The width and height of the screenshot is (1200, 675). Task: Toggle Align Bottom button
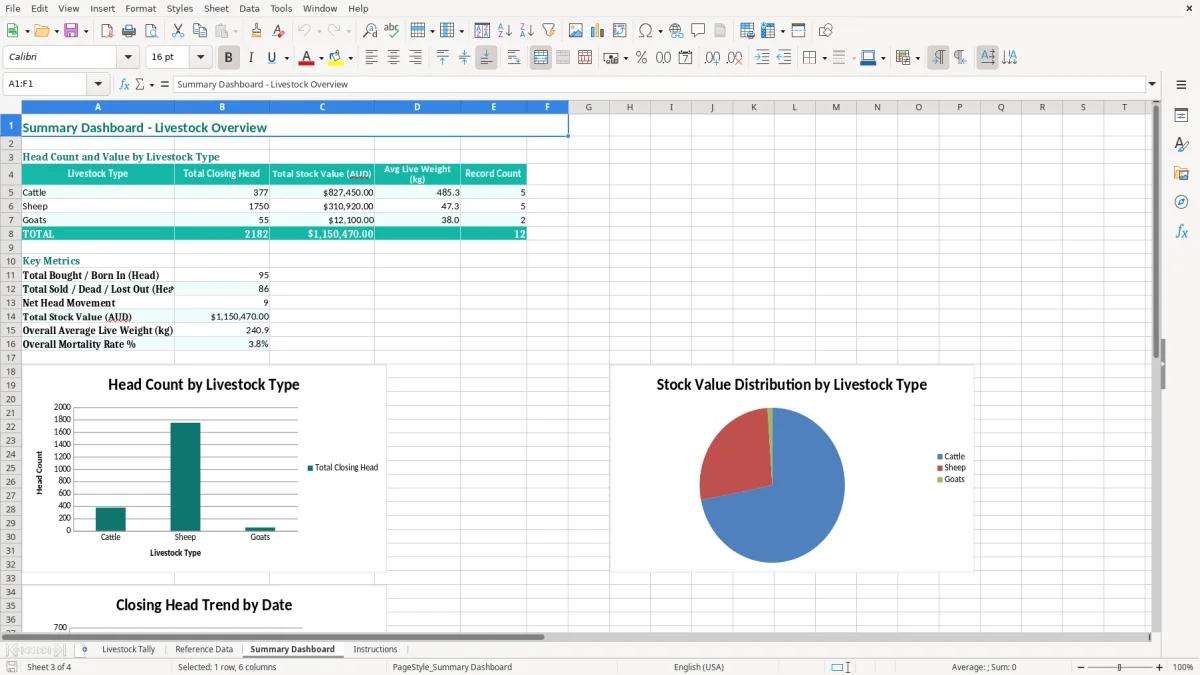pos(486,58)
